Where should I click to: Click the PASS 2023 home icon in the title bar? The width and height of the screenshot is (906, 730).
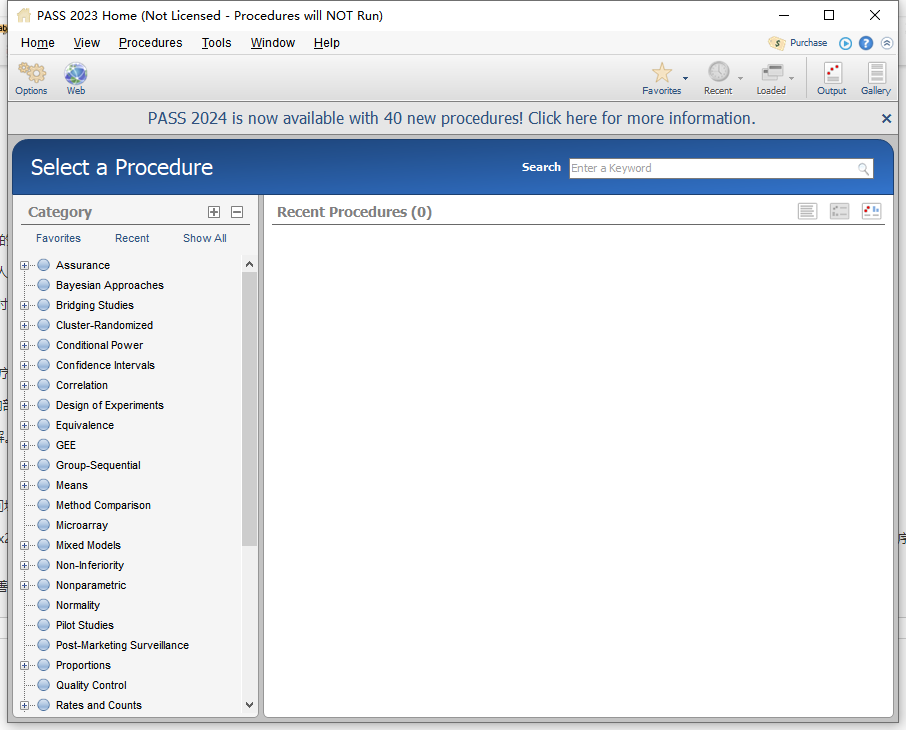pos(24,15)
